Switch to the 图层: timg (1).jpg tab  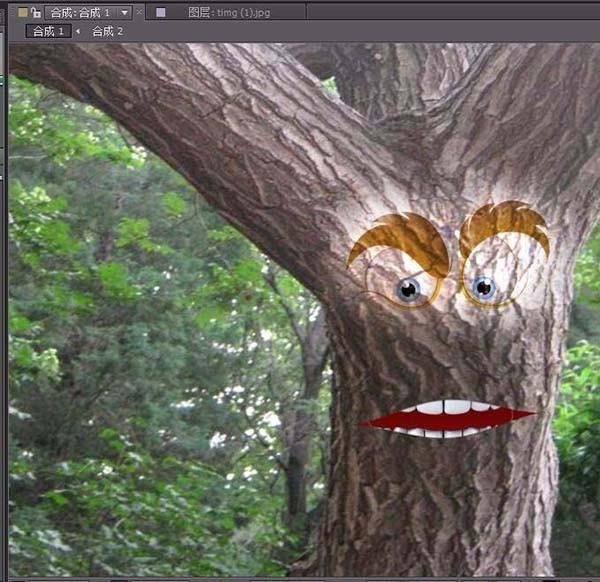click(x=229, y=12)
